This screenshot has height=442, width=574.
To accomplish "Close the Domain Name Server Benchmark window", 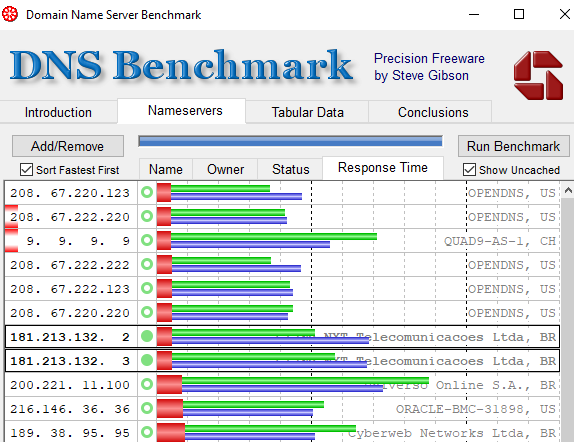I will 565,15.
